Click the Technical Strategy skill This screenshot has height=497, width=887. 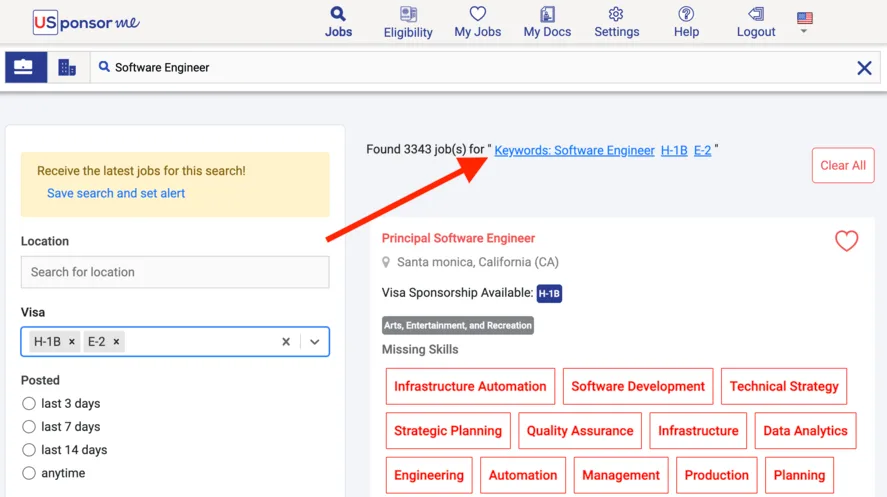click(783, 386)
